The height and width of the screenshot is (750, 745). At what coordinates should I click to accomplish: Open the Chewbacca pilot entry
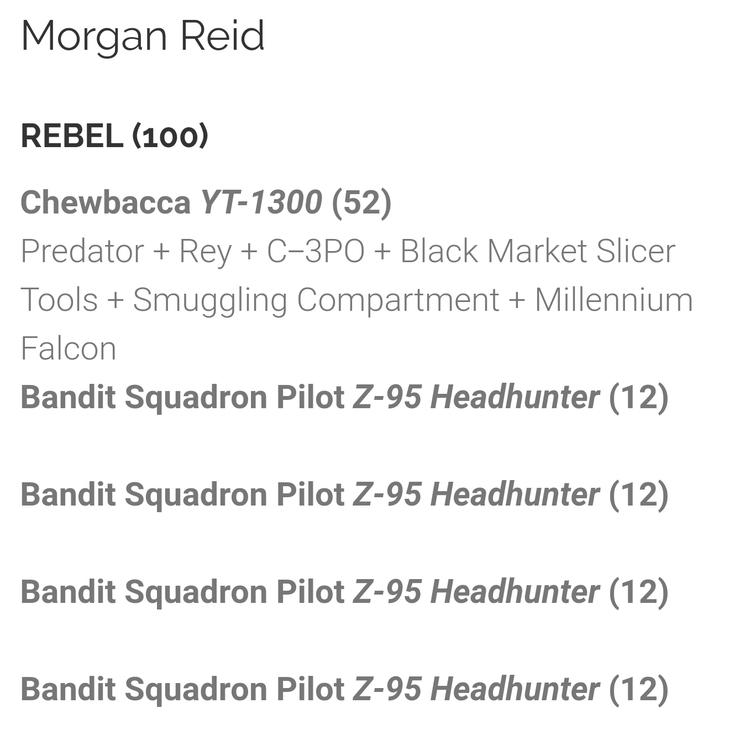pos(105,203)
